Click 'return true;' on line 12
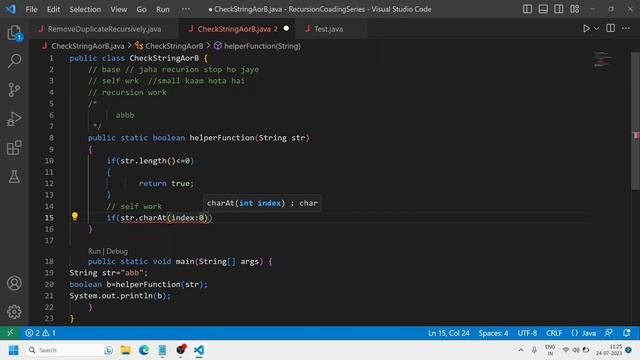 [x=166, y=184]
